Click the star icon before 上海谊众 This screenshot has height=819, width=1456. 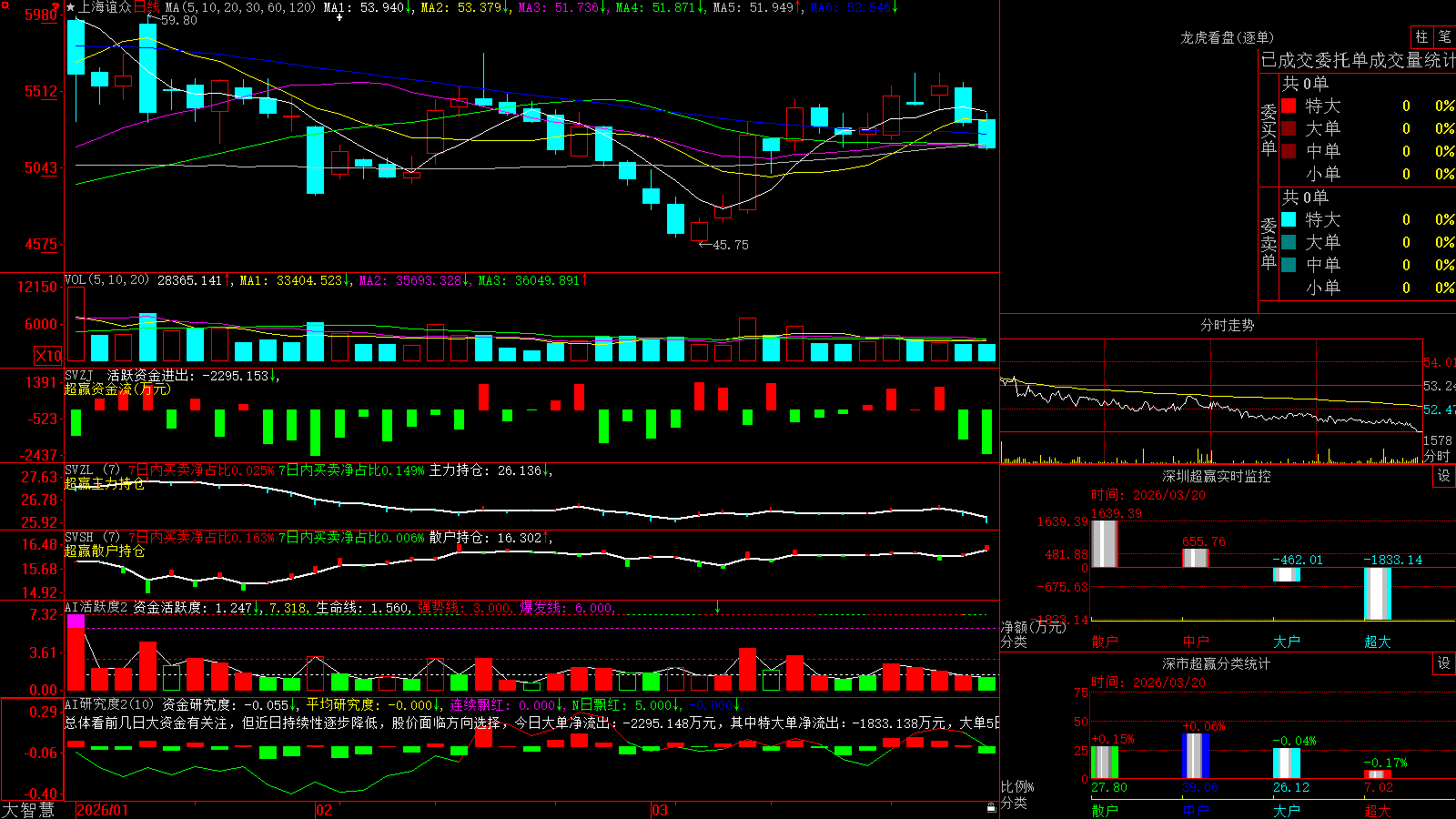coord(71,7)
